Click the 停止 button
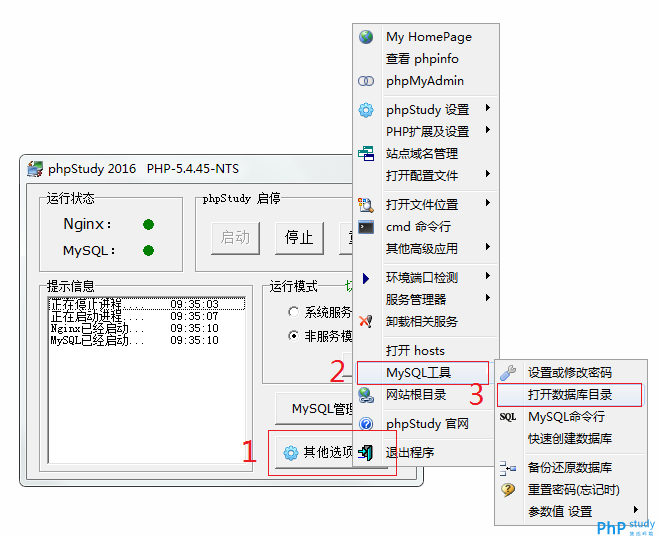 299,238
